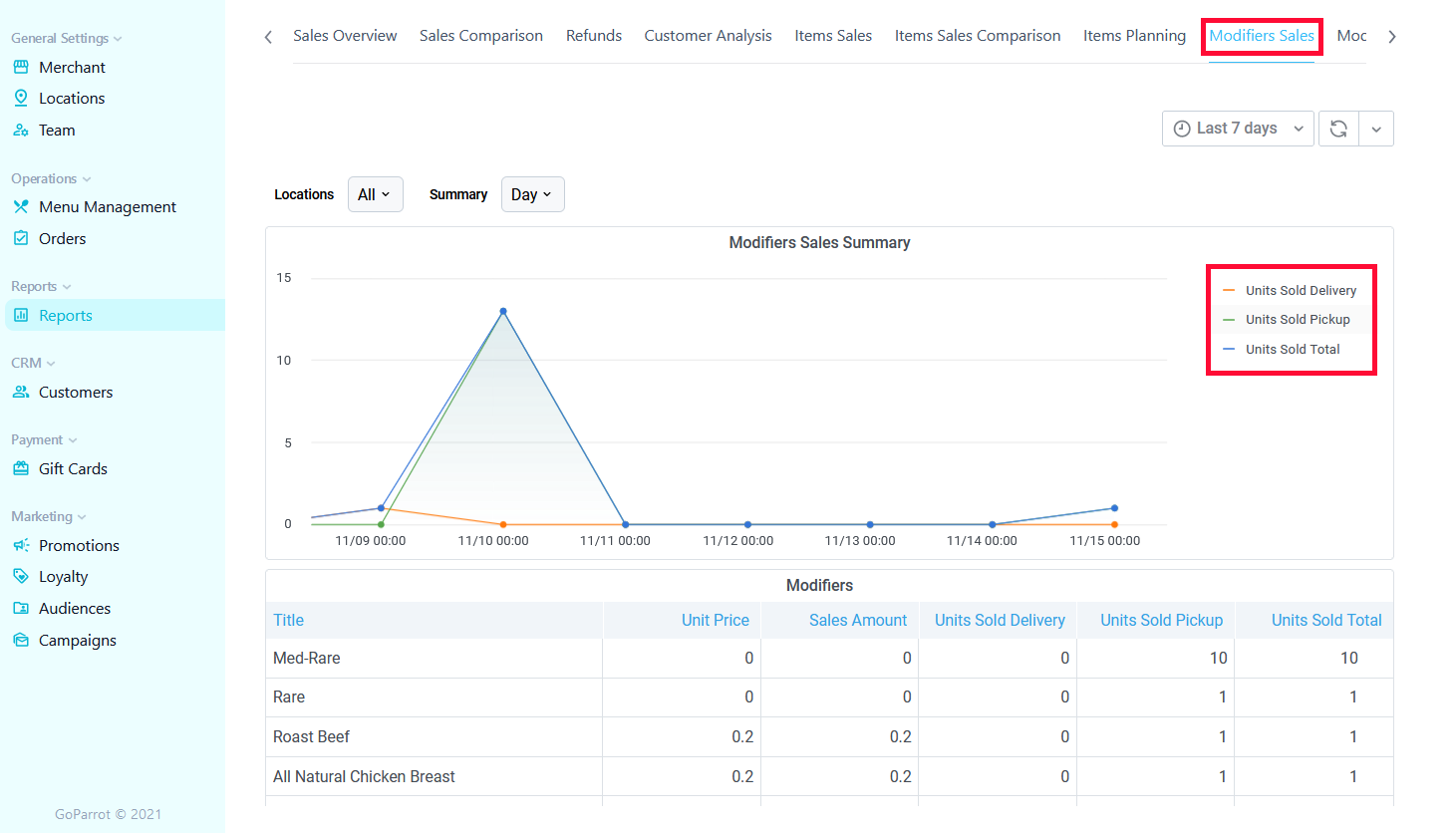The width and height of the screenshot is (1456, 833).
Task: Collapse the Payment section
Action: (x=44, y=439)
